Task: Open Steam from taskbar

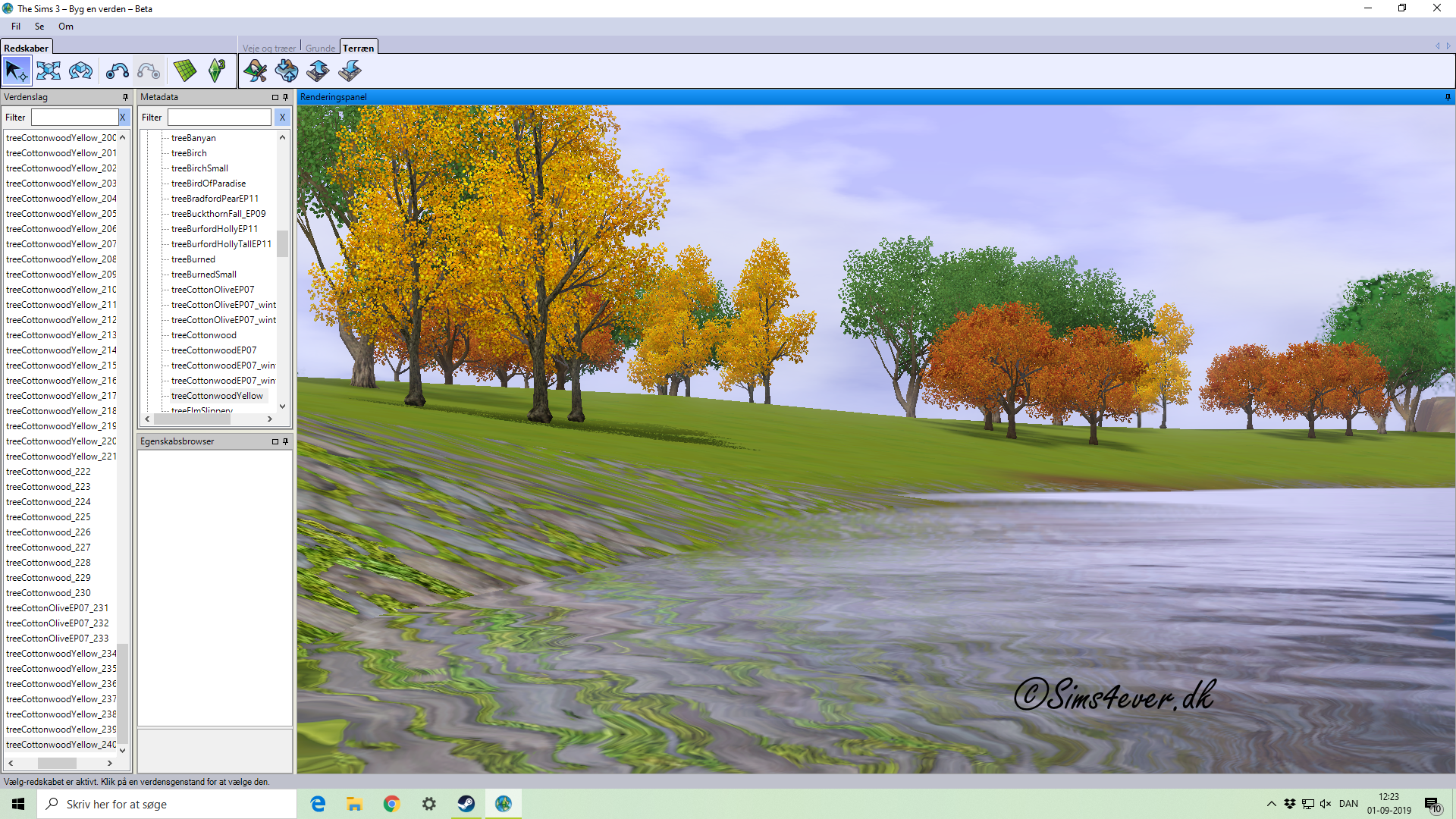Action: click(466, 804)
